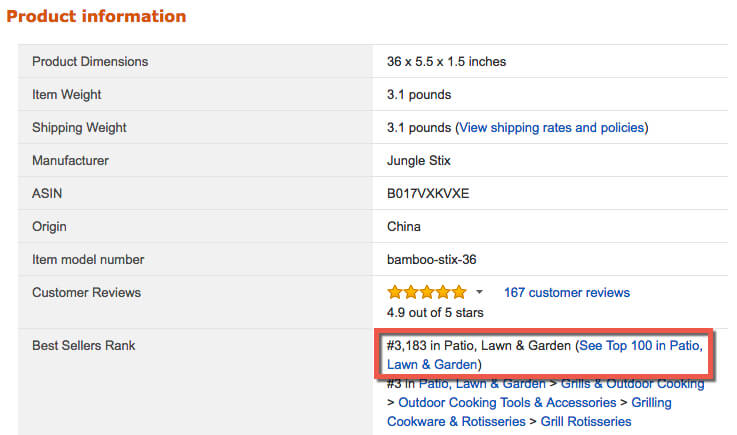The width and height of the screenshot is (737, 435).
Task: Click the model number bamboo-stix-36
Action: (x=434, y=260)
